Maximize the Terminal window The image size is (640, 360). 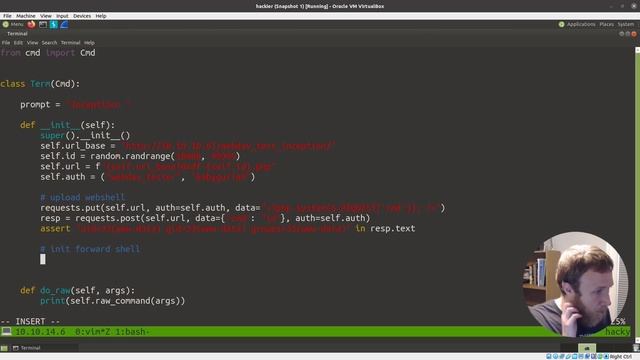628,34
